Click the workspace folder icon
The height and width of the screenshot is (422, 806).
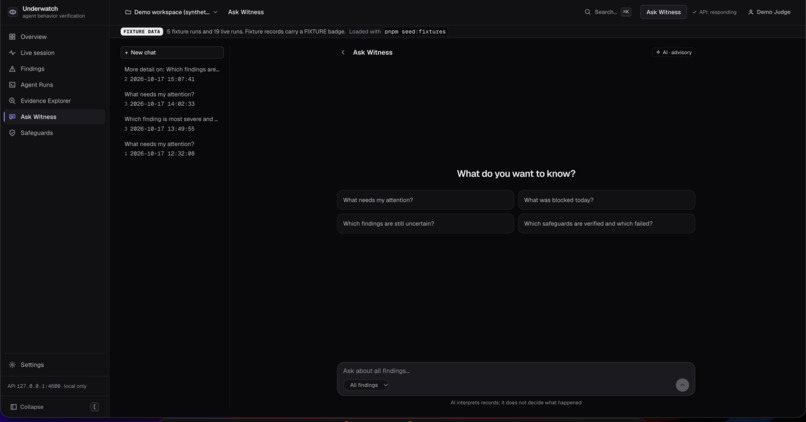(x=128, y=12)
